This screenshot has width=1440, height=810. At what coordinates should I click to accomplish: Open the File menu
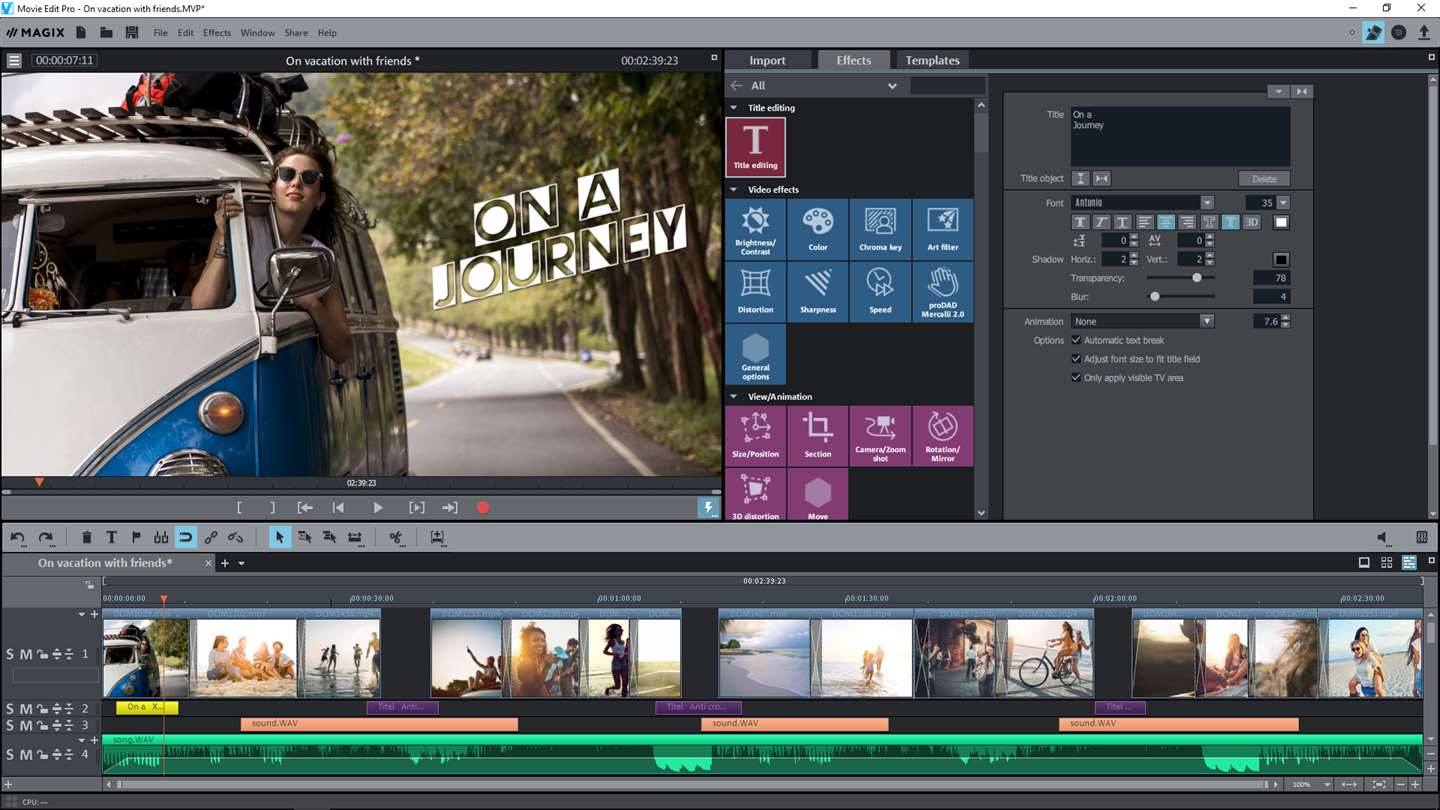(160, 33)
